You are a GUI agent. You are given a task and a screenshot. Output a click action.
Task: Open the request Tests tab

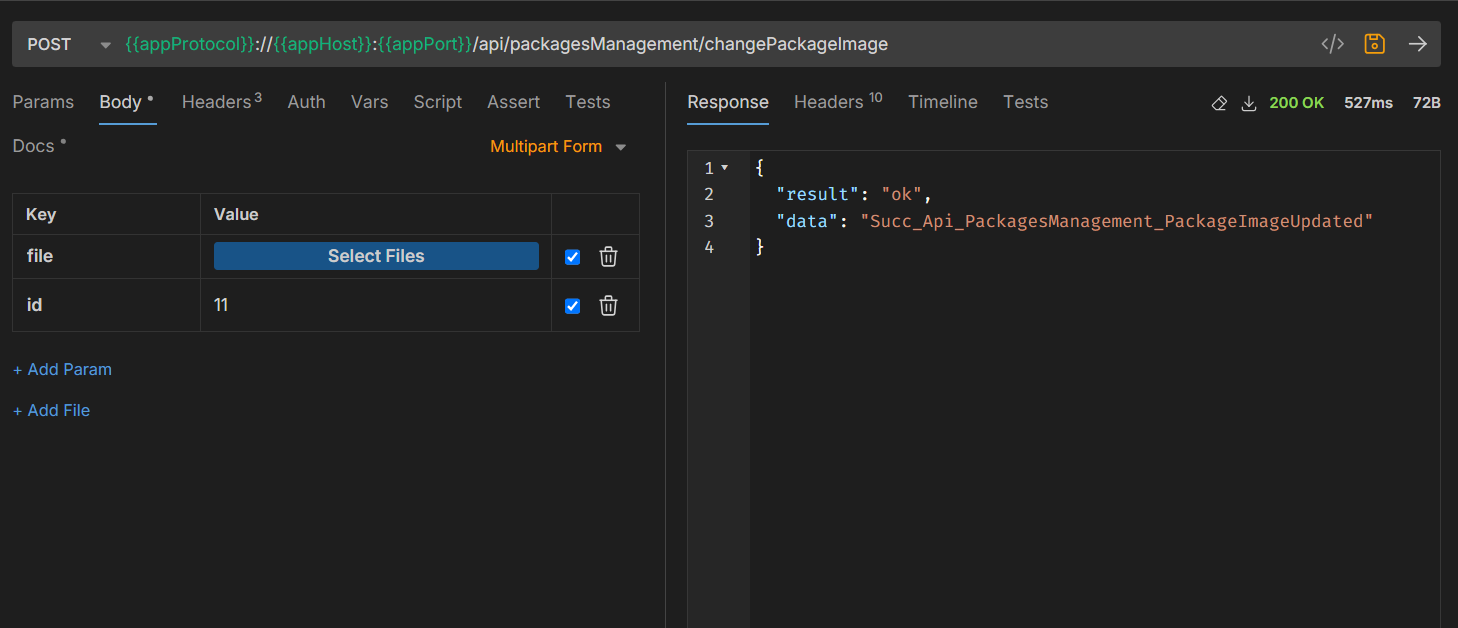(x=588, y=102)
